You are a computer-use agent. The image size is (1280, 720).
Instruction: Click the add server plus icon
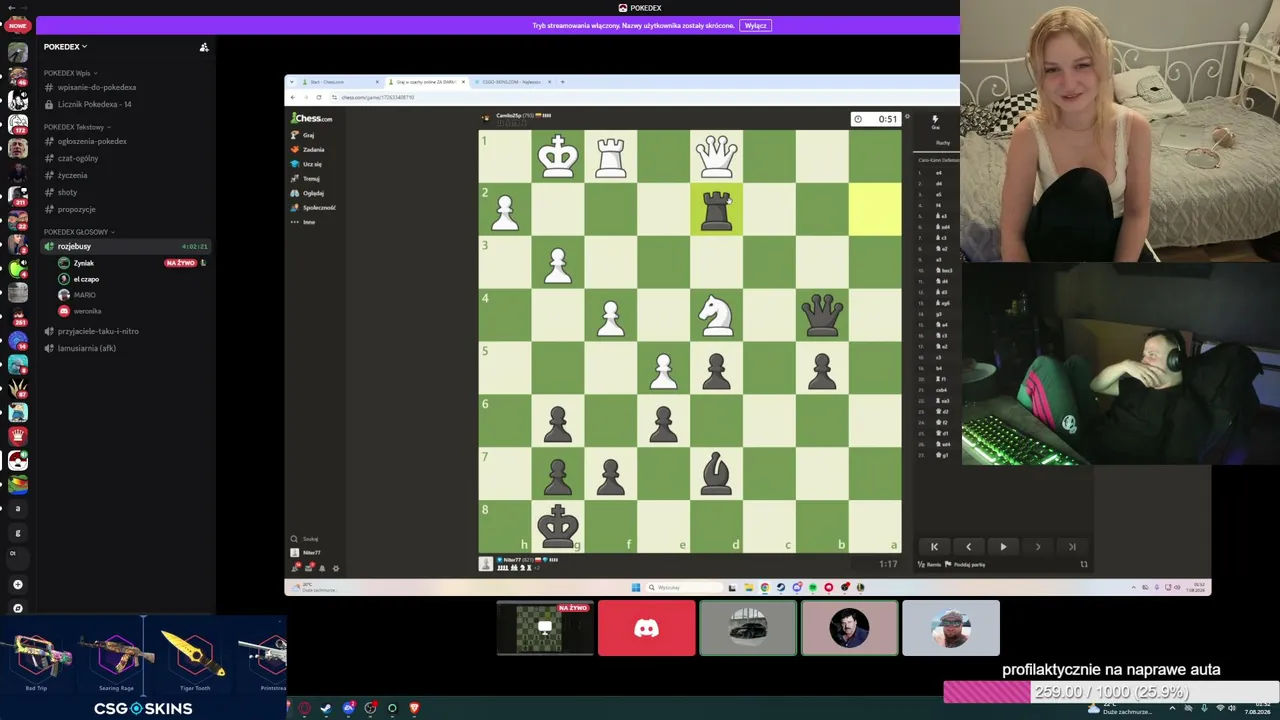pos(17,585)
